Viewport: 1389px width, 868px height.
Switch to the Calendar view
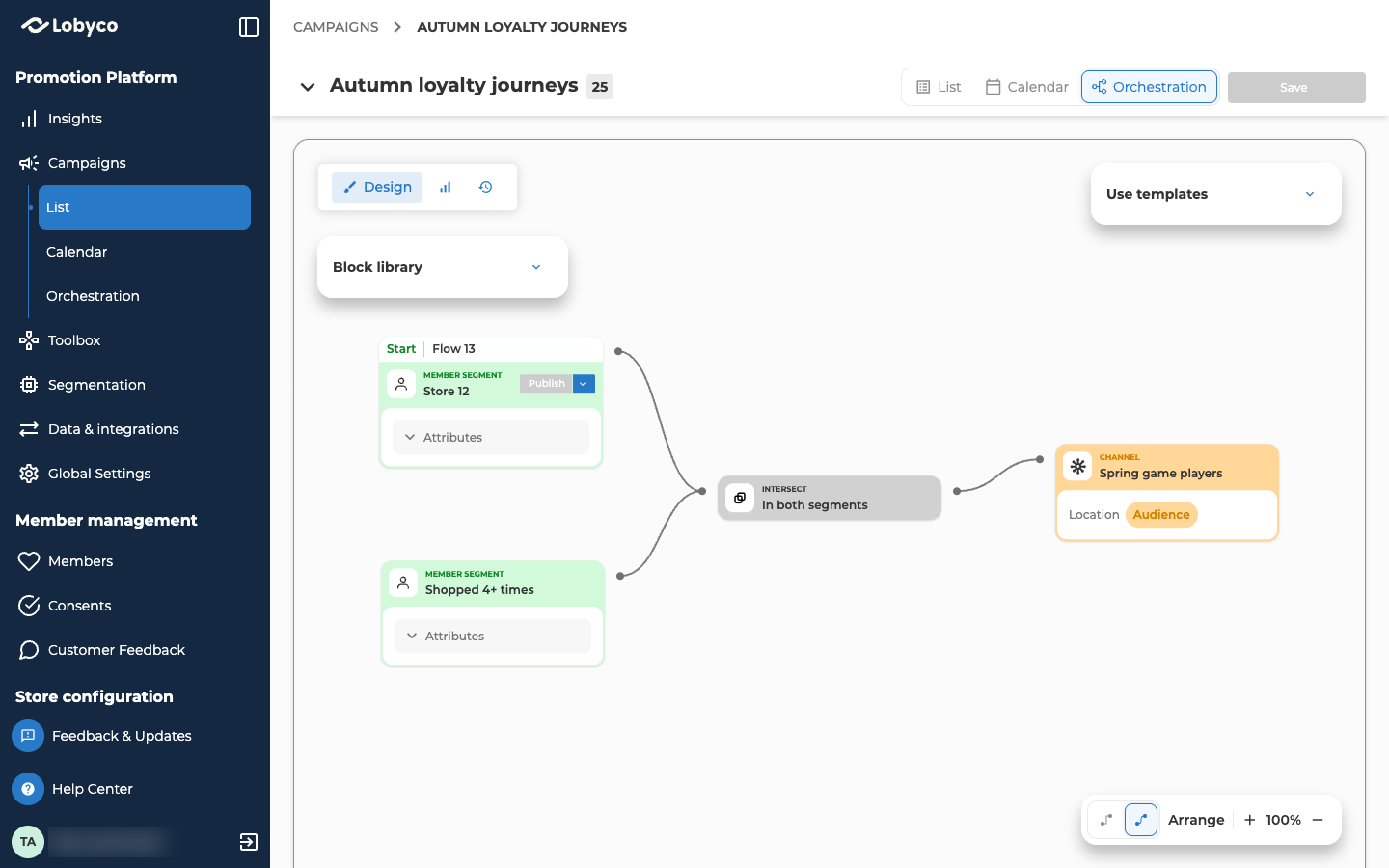[1026, 87]
